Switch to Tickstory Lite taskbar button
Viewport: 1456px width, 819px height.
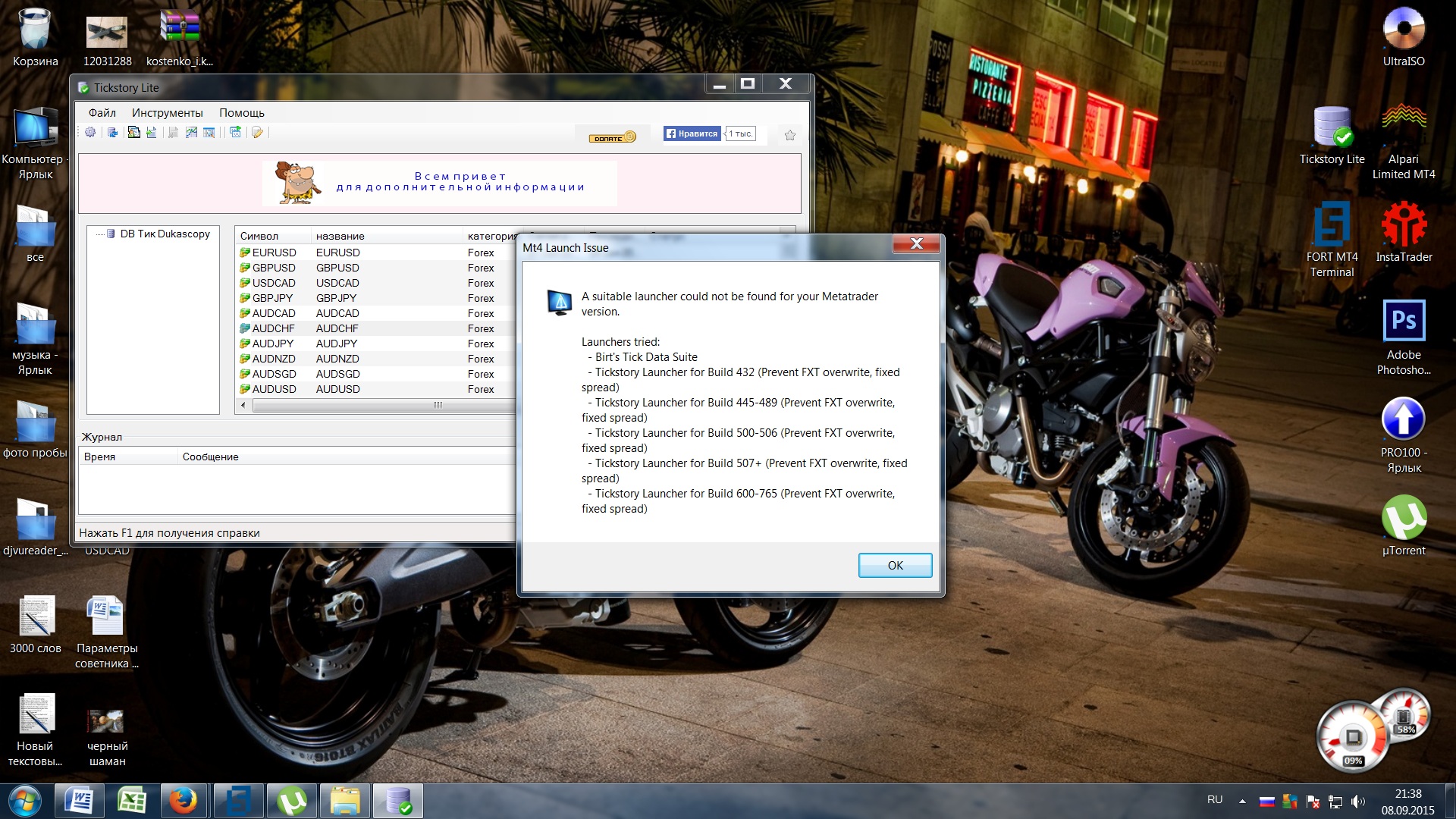tap(398, 802)
